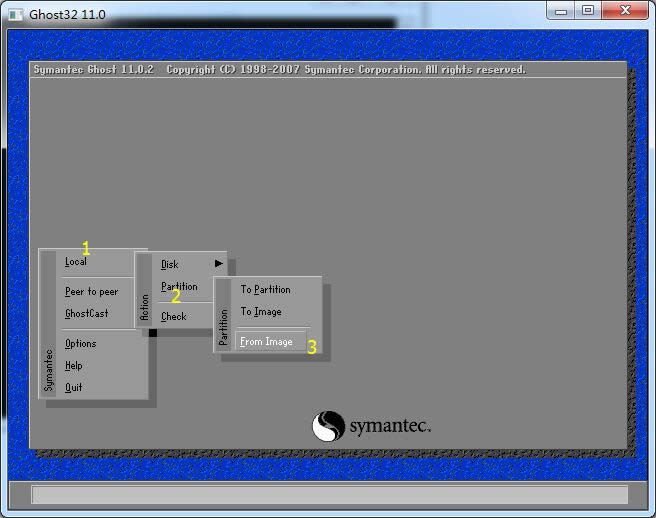This screenshot has height=518, width=656.
Task: Choose the highlighted From Image entry
Action: (x=270, y=342)
